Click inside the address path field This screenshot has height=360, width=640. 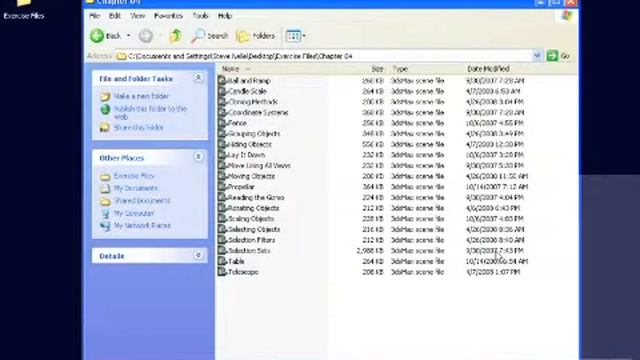click(x=323, y=56)
